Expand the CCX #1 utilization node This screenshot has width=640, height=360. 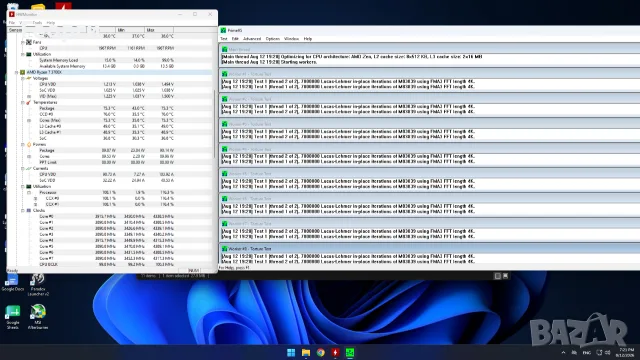[x=35, y=204]
